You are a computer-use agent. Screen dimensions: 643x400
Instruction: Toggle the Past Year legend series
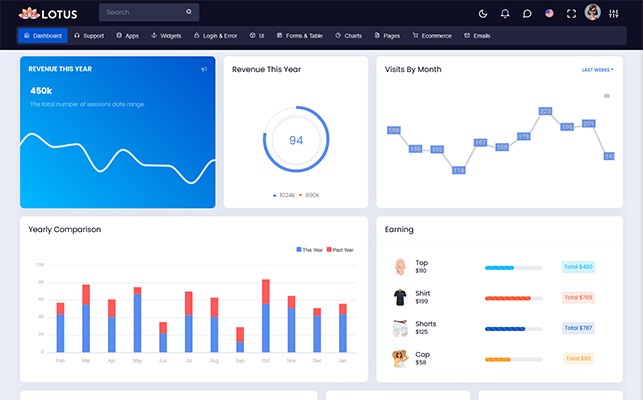(340, 249)
